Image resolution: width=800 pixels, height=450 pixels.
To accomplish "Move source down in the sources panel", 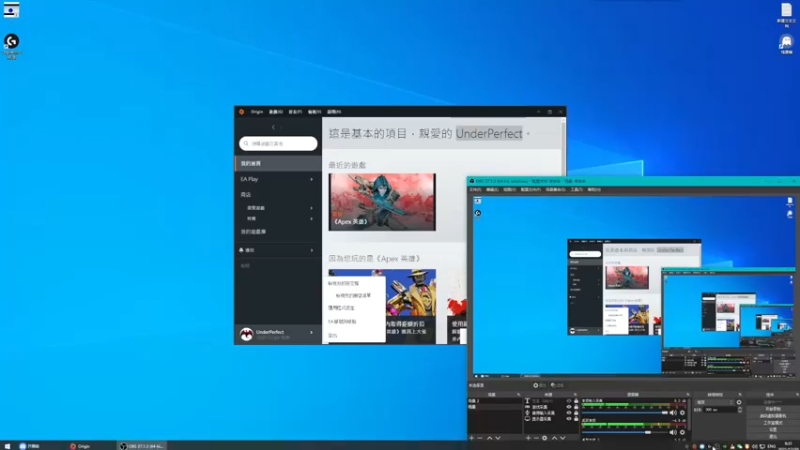I will tap(562, 438).
